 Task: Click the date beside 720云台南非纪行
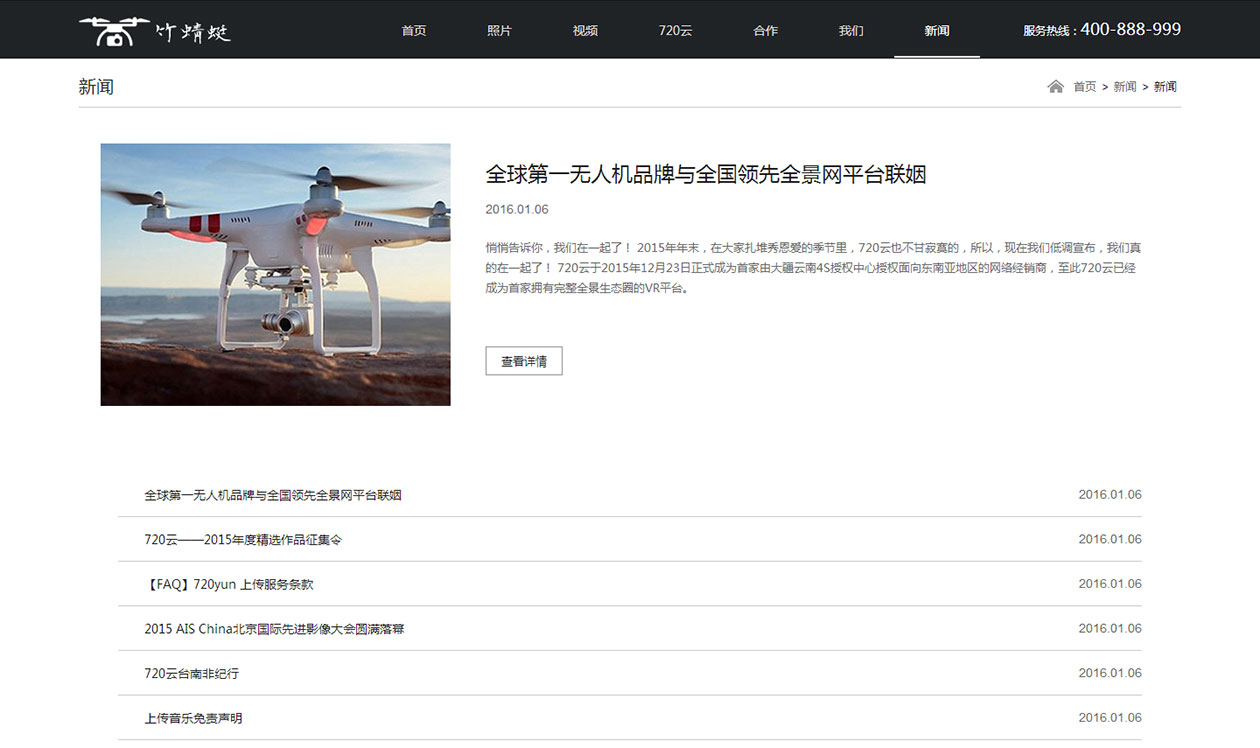point(1110,673)
